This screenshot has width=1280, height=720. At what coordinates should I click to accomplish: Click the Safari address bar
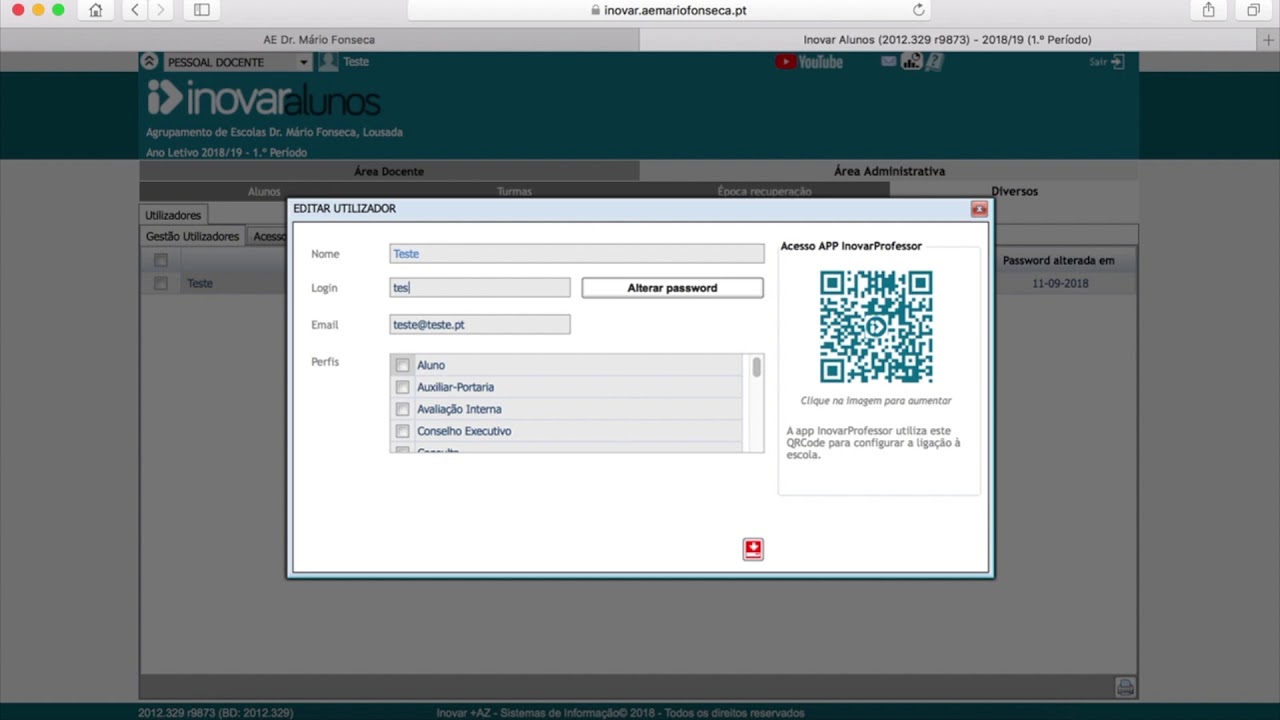coord(669,10)
